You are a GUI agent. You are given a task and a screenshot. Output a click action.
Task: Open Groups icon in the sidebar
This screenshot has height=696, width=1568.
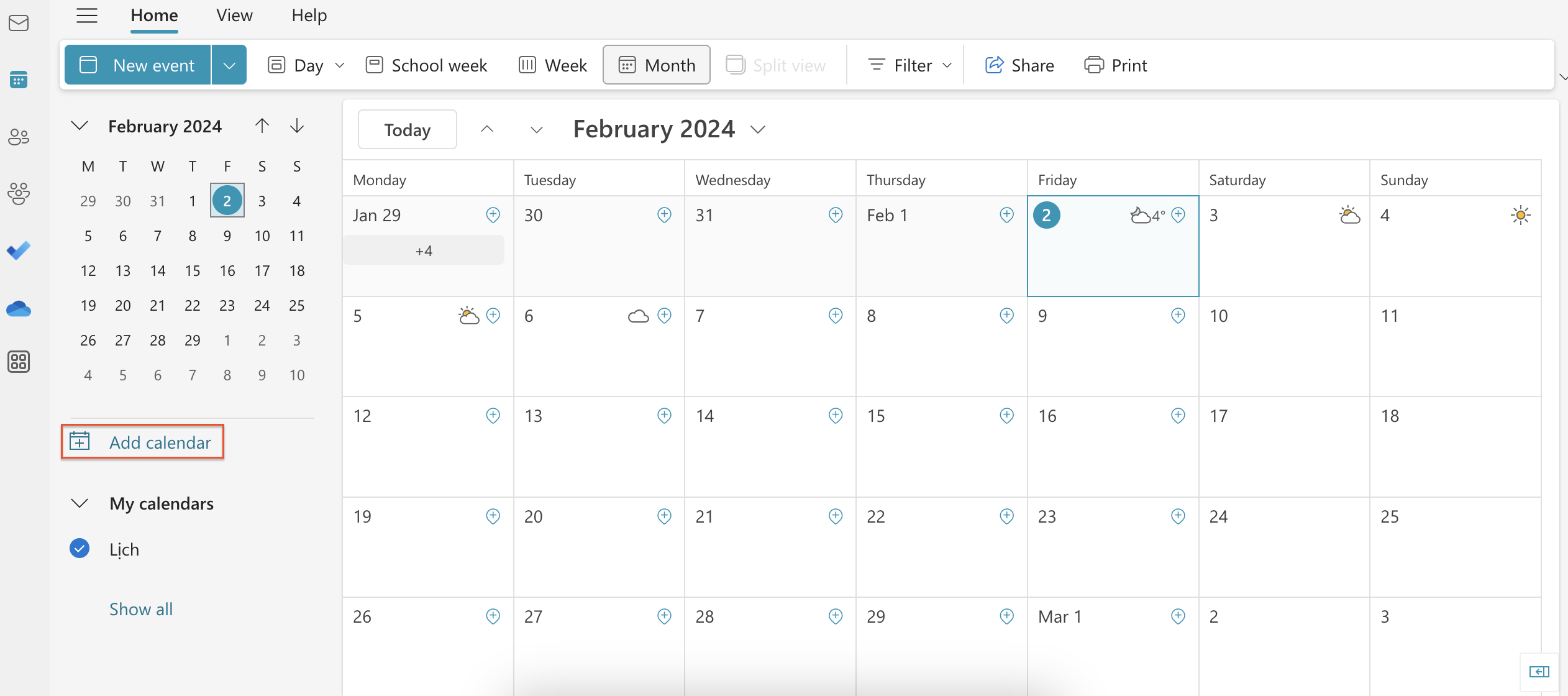point(19,193)
